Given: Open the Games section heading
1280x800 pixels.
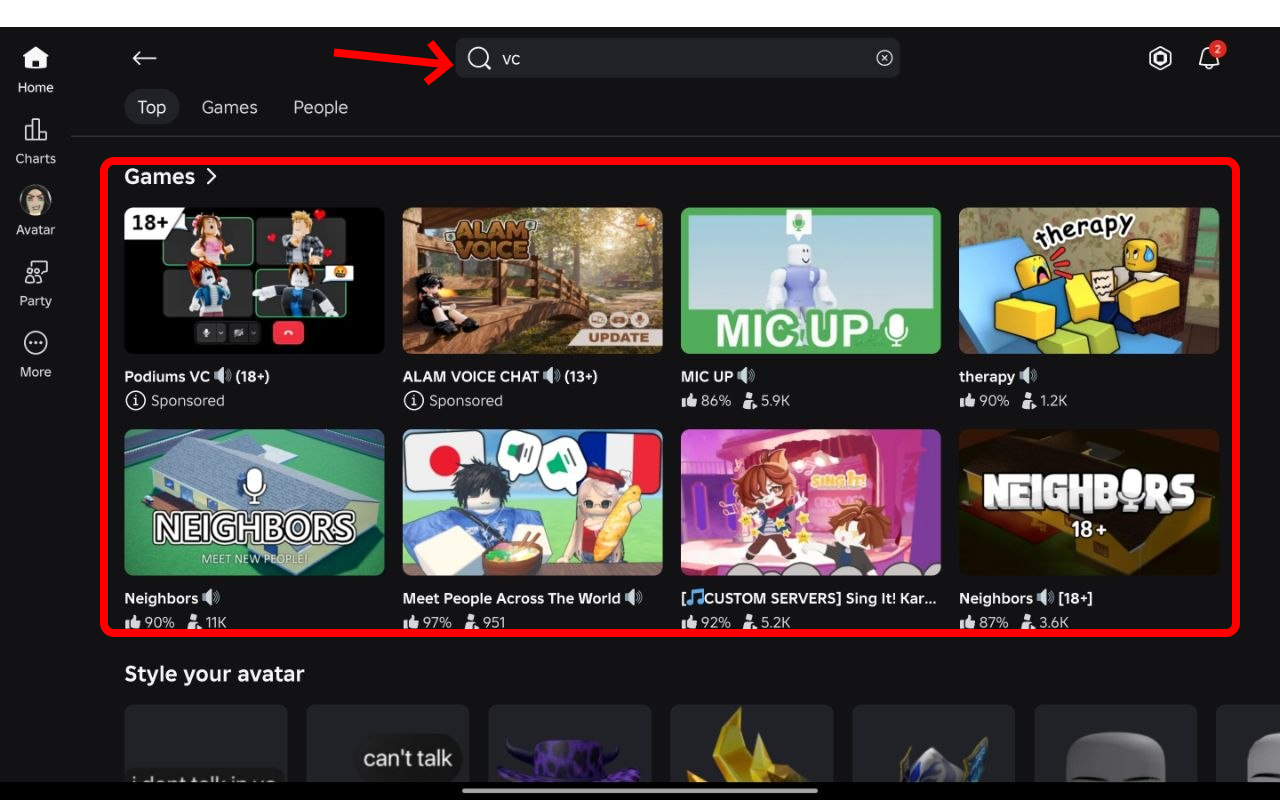Looking at the screenshot, I should 160,177.
